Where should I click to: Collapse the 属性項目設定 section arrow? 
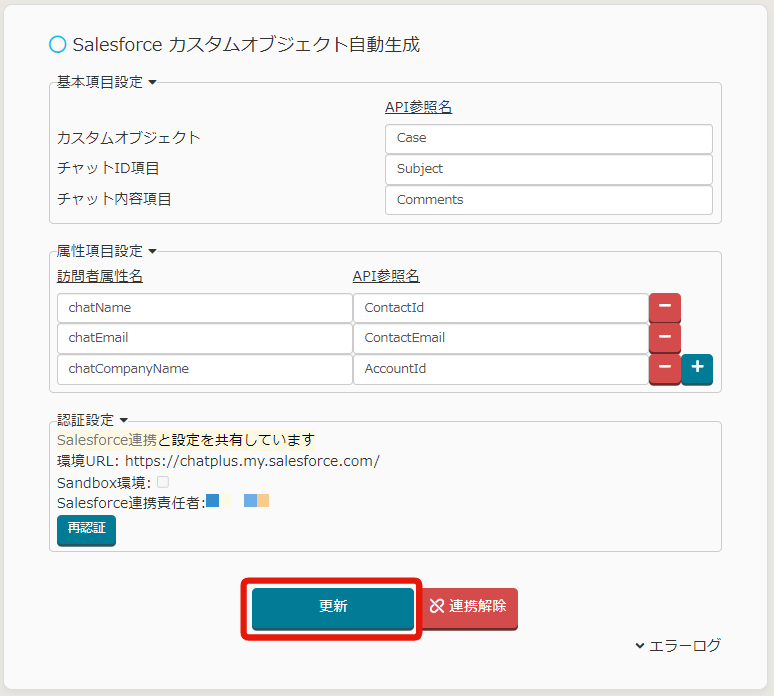click(x=153, y=252)
